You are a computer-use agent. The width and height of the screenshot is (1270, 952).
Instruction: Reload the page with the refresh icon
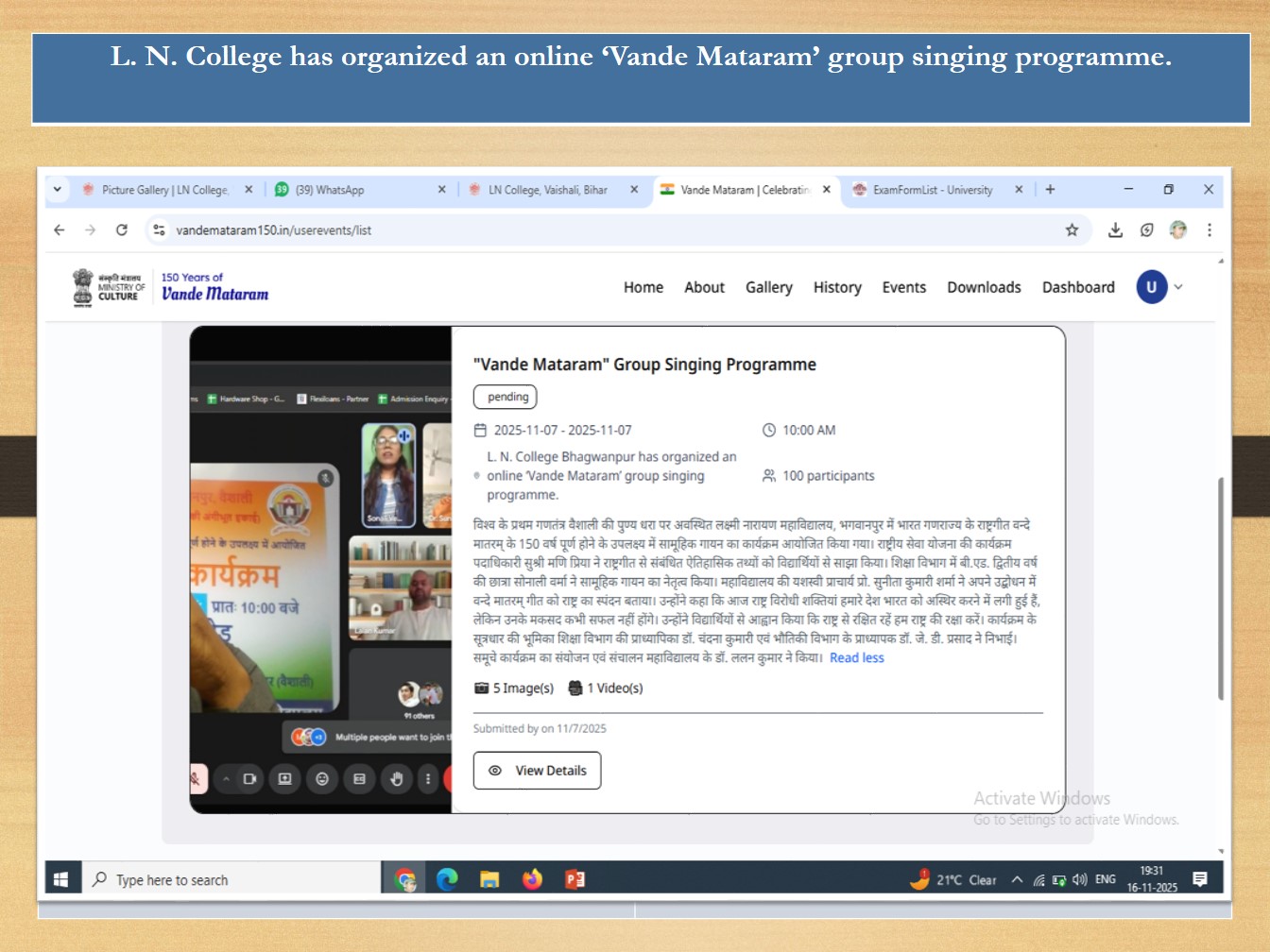point(122,229)
